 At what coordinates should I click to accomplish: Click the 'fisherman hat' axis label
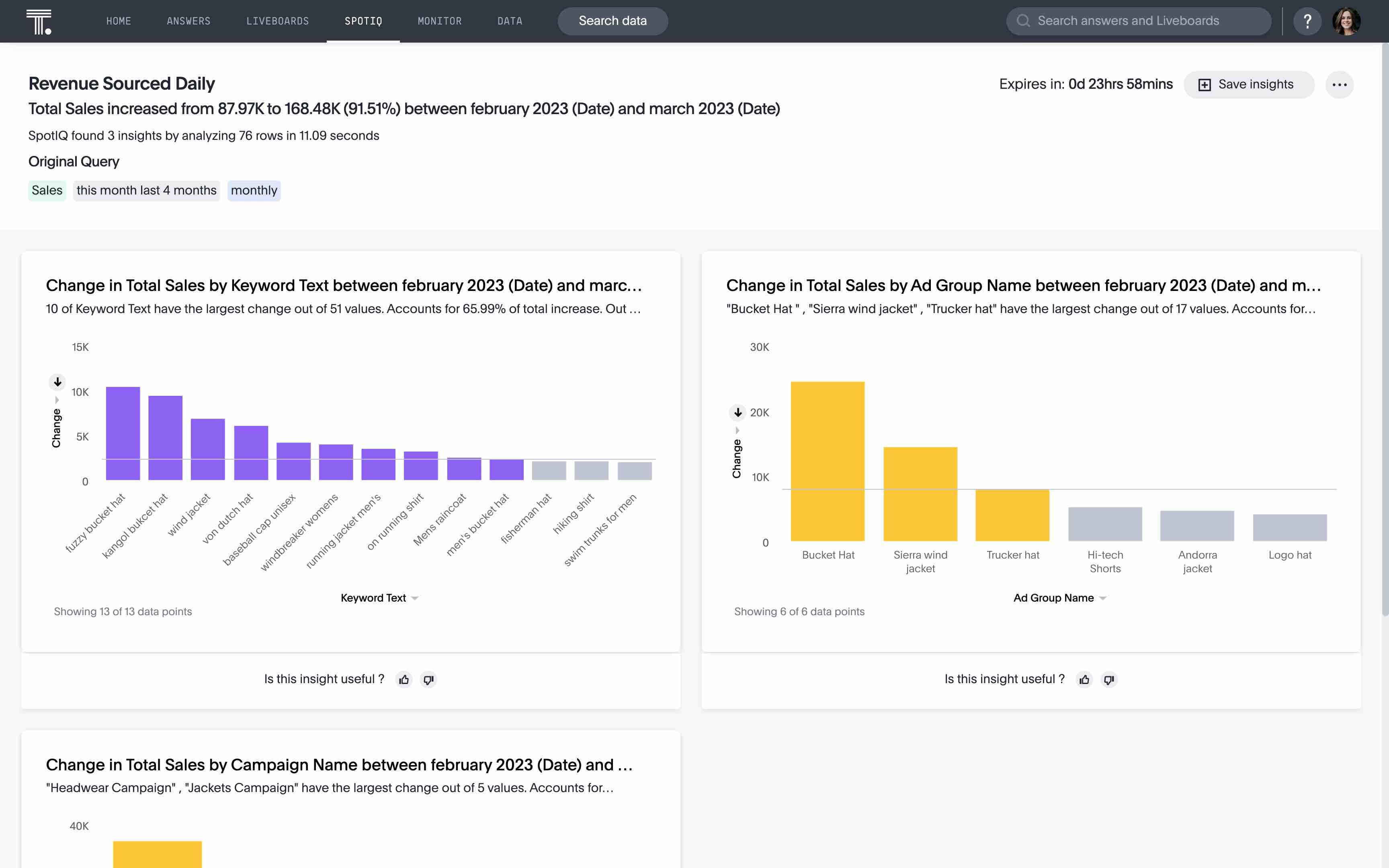pyautogui.click(x=526, y=518)
